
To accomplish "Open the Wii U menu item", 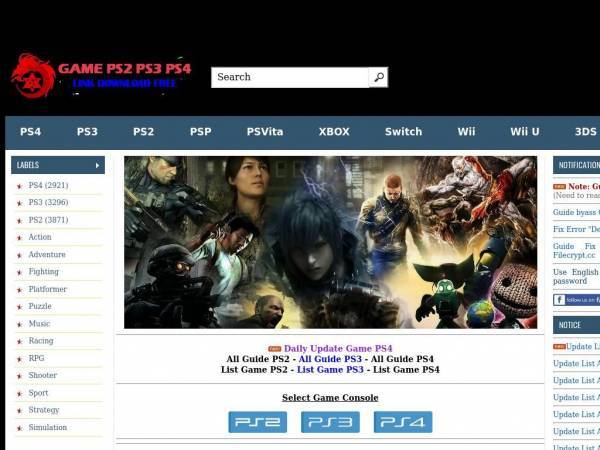I will point(525,132).
